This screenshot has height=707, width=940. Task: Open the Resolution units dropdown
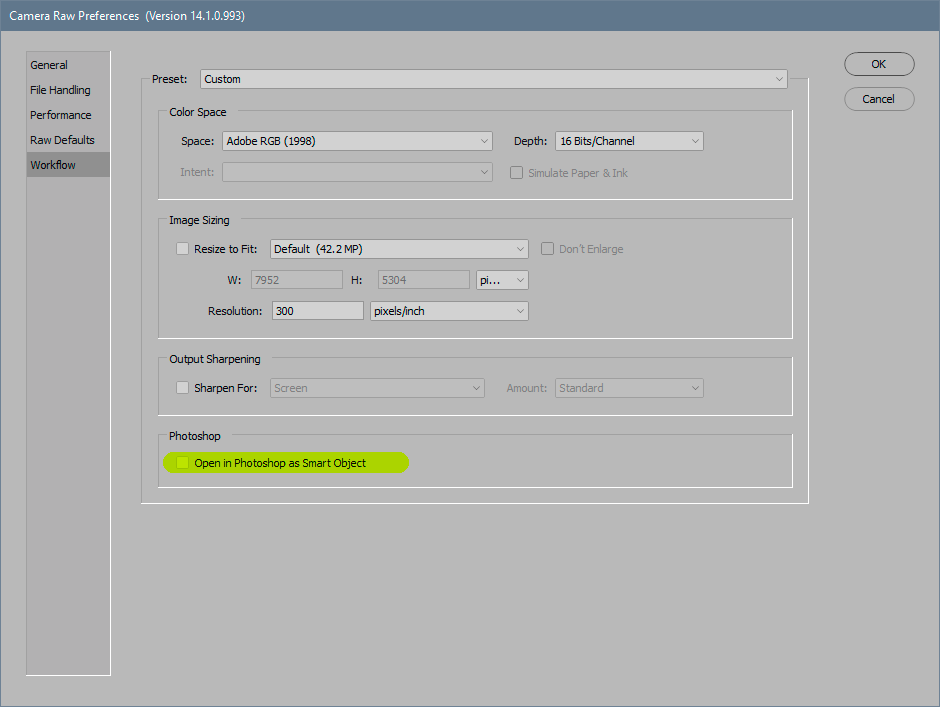[x=448, y=310]
